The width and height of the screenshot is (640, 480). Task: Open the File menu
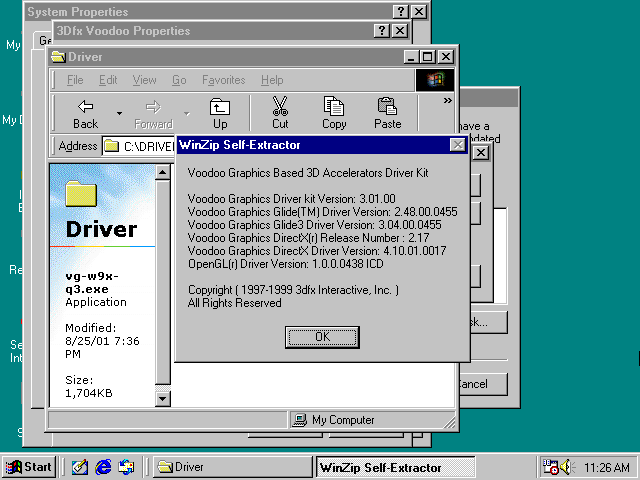[x=75, y=80]
